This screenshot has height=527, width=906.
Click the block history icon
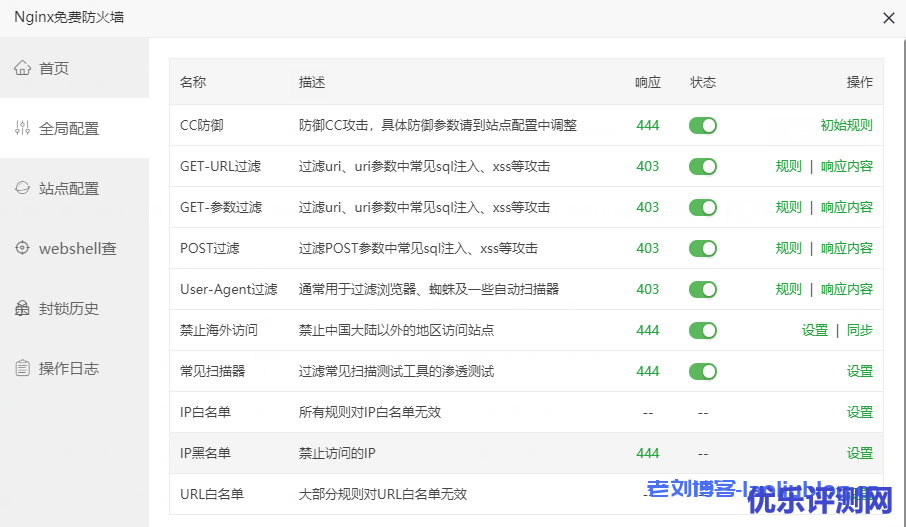pyautogui.click(x=22, y=308)
